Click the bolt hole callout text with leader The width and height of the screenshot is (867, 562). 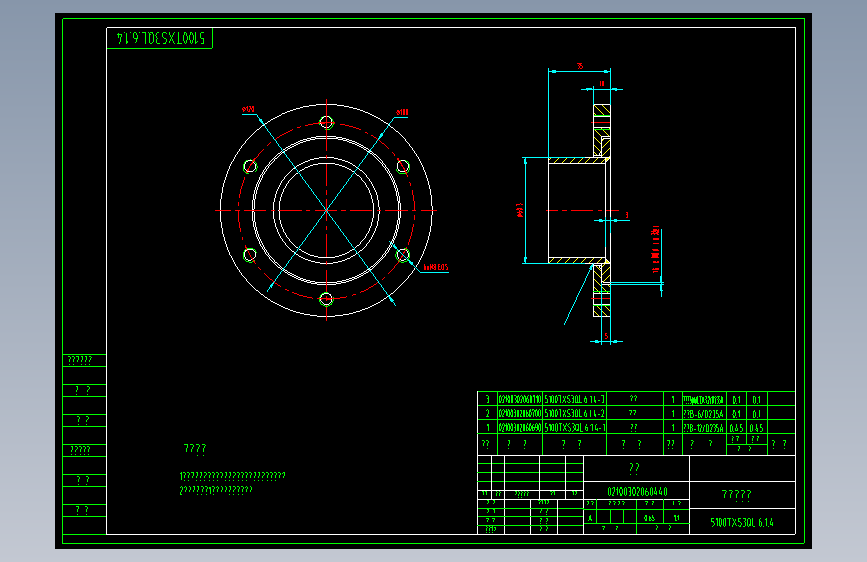coord(436,267)
